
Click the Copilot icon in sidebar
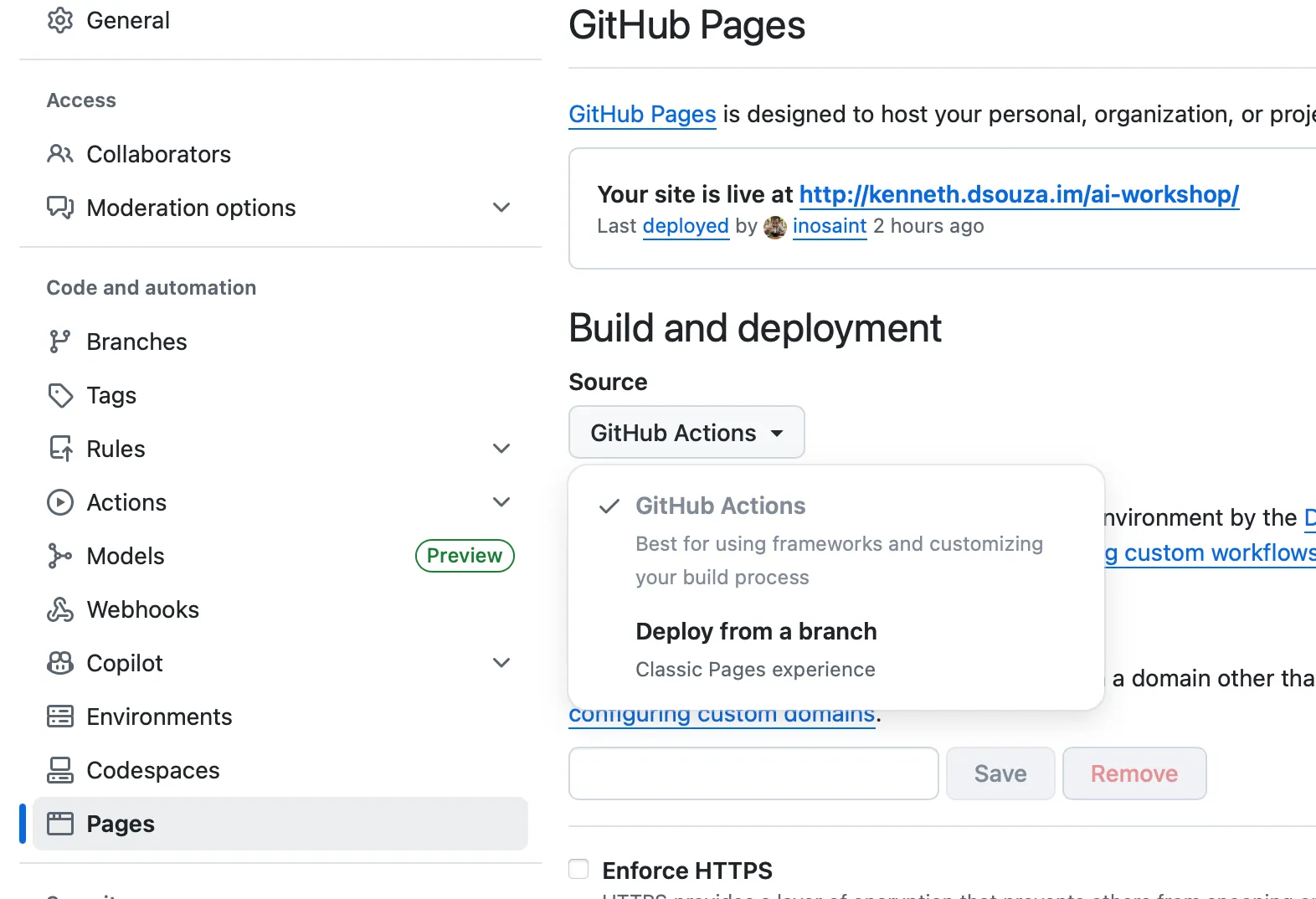tap(60, 663)
